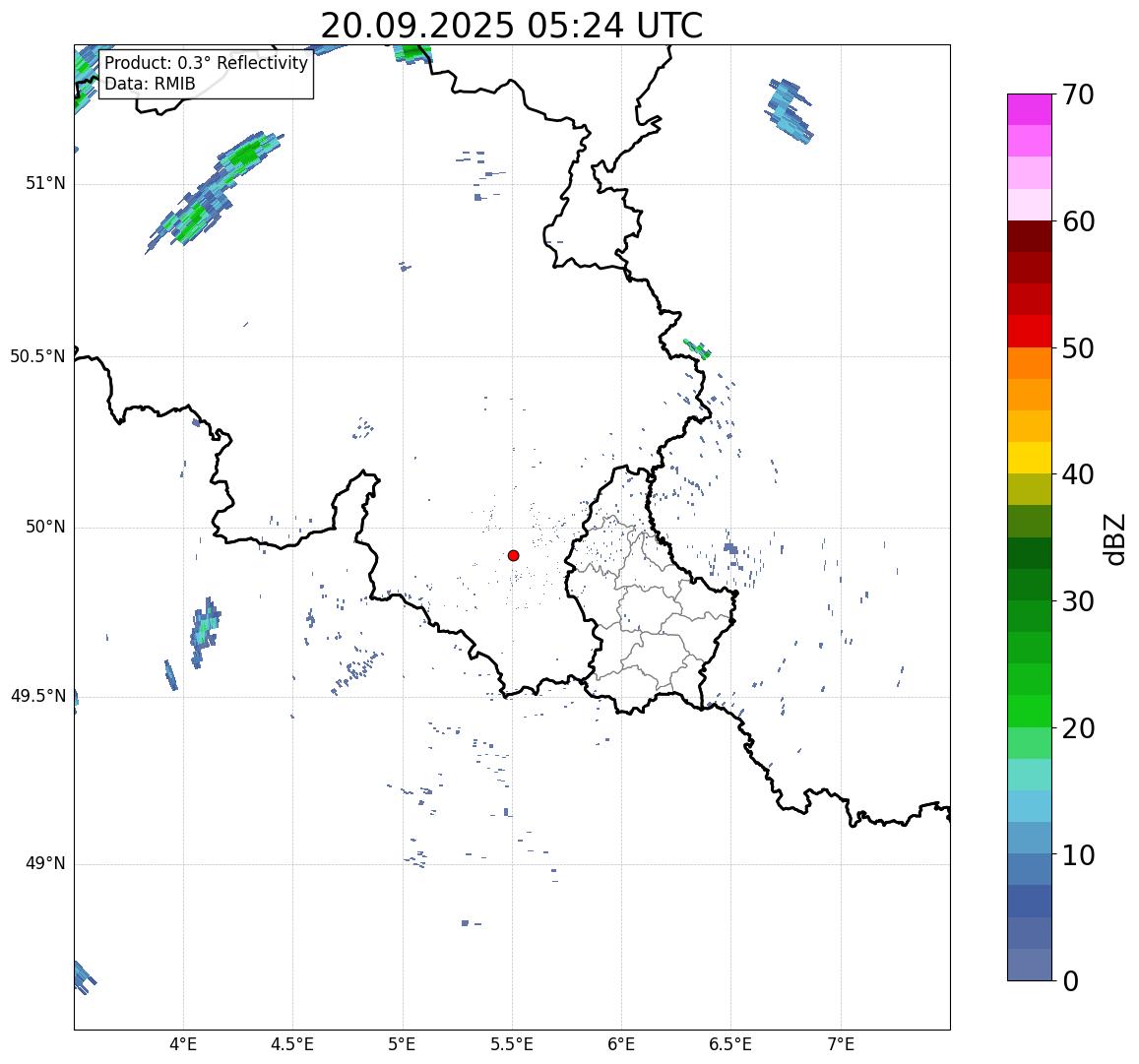Click the "5.5°E" longitude label

coord(511,1044)
